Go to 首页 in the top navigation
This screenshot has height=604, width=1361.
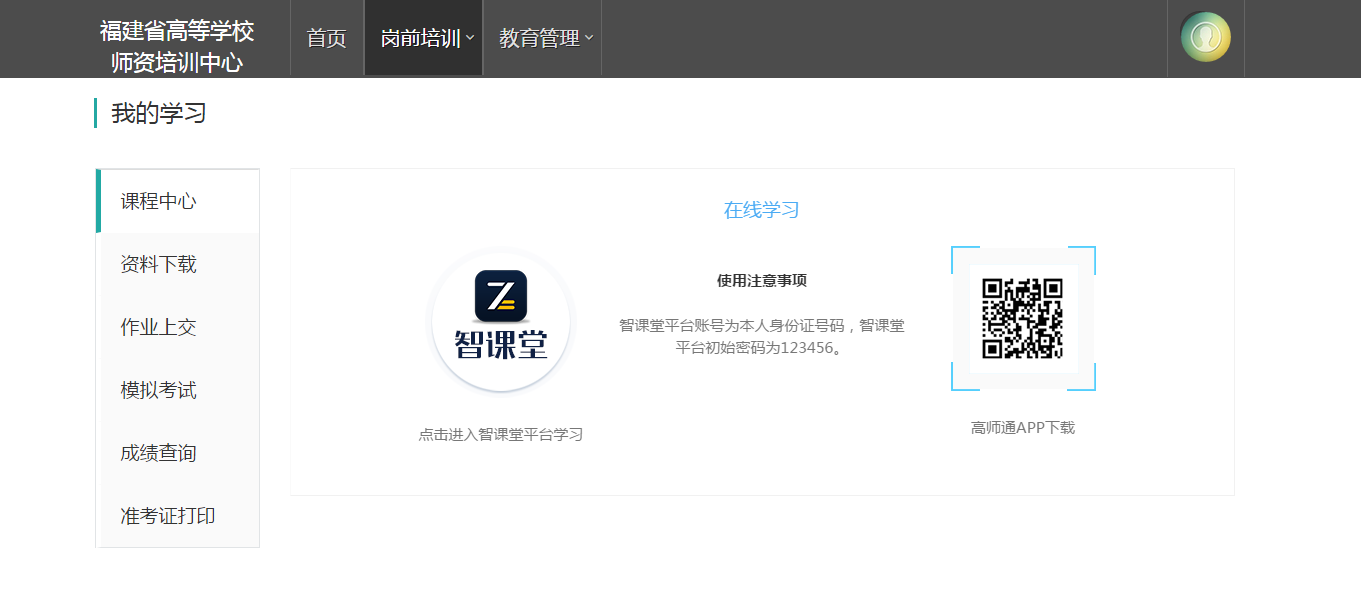[326, 38]
